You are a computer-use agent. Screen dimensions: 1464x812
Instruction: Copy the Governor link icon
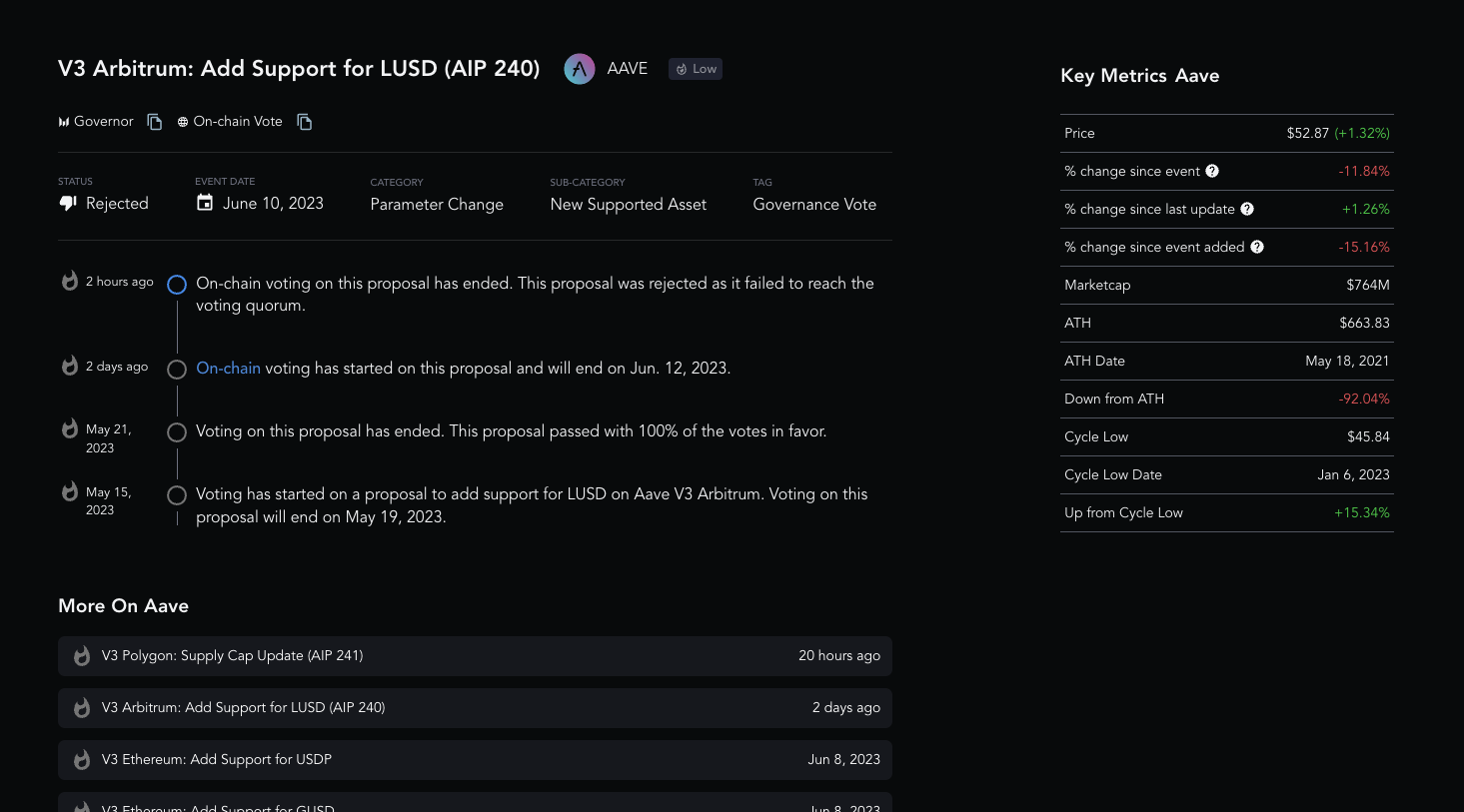pyautogui.click(x=155, y=122)
